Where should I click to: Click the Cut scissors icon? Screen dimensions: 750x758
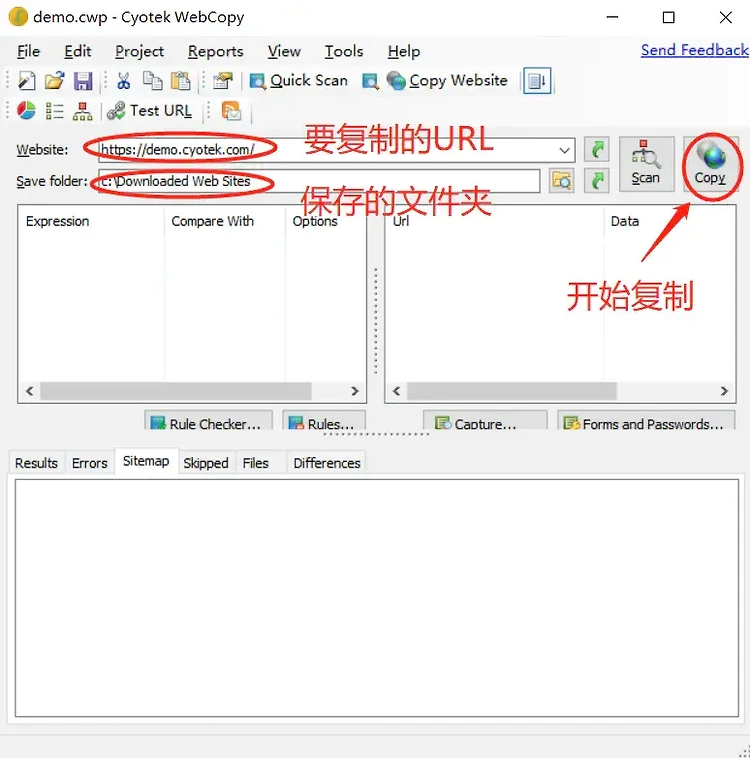[x=124, y=81]
